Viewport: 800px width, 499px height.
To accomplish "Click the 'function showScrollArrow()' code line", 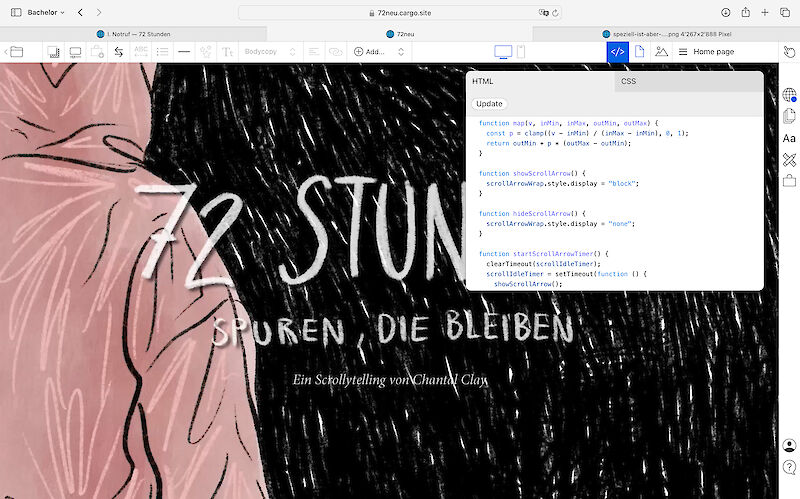I will (x=532, y=173).
